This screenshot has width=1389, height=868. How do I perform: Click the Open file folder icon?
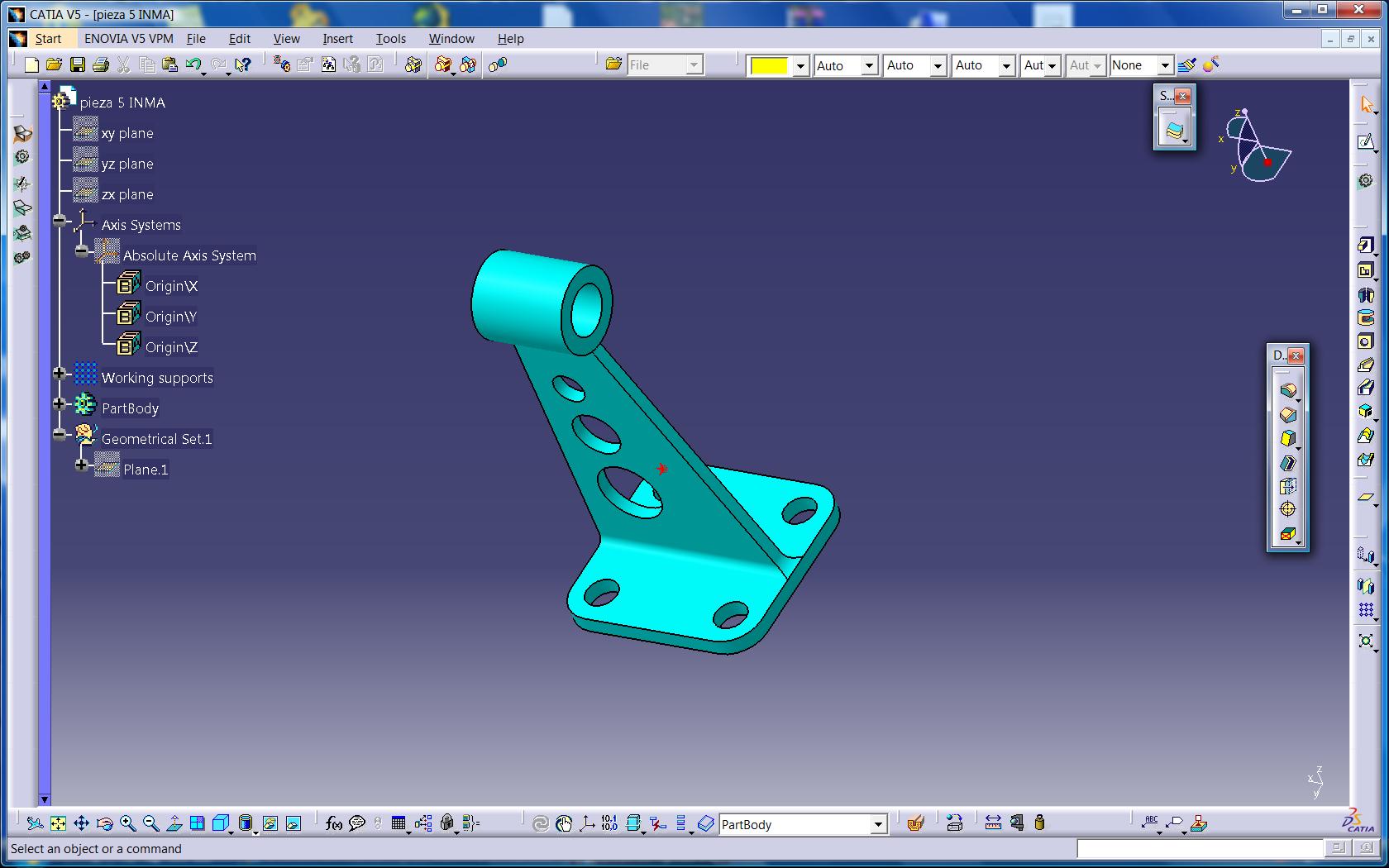(x=55, y=64)
